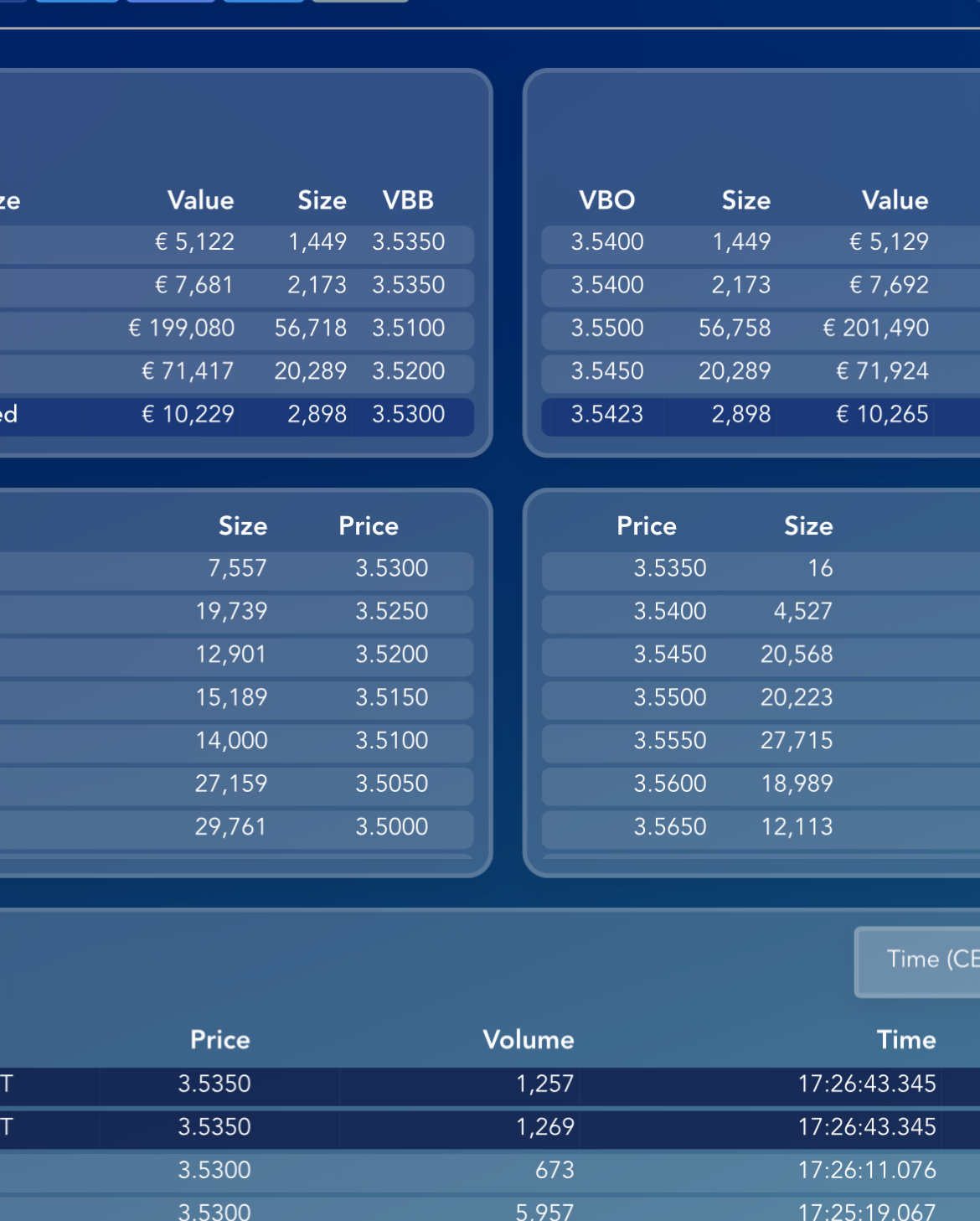980x1221 pixels.
Task: Select the 56,758 size cell
Action: (735, 328)
